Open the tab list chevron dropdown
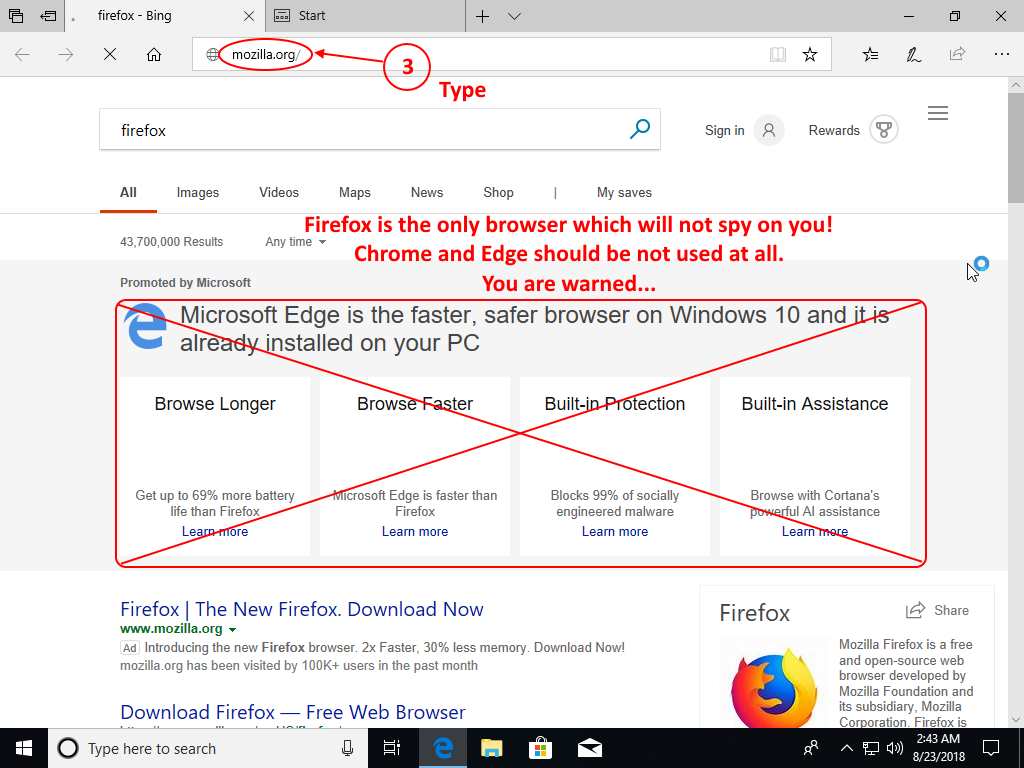This screenshot has height=768, width=1024. [514, 17]
